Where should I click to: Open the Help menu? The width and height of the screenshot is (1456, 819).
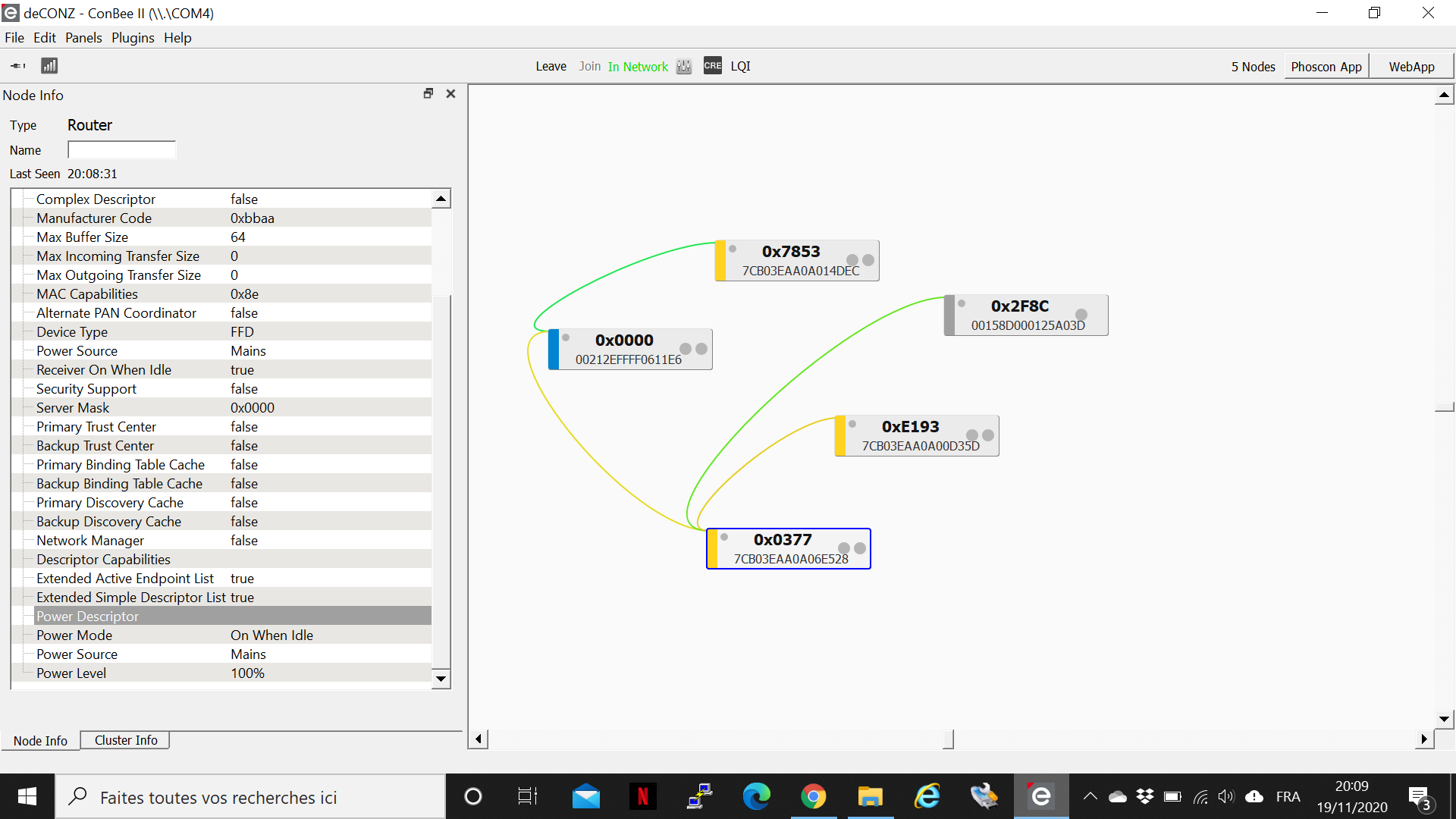[x=177, y=38]
